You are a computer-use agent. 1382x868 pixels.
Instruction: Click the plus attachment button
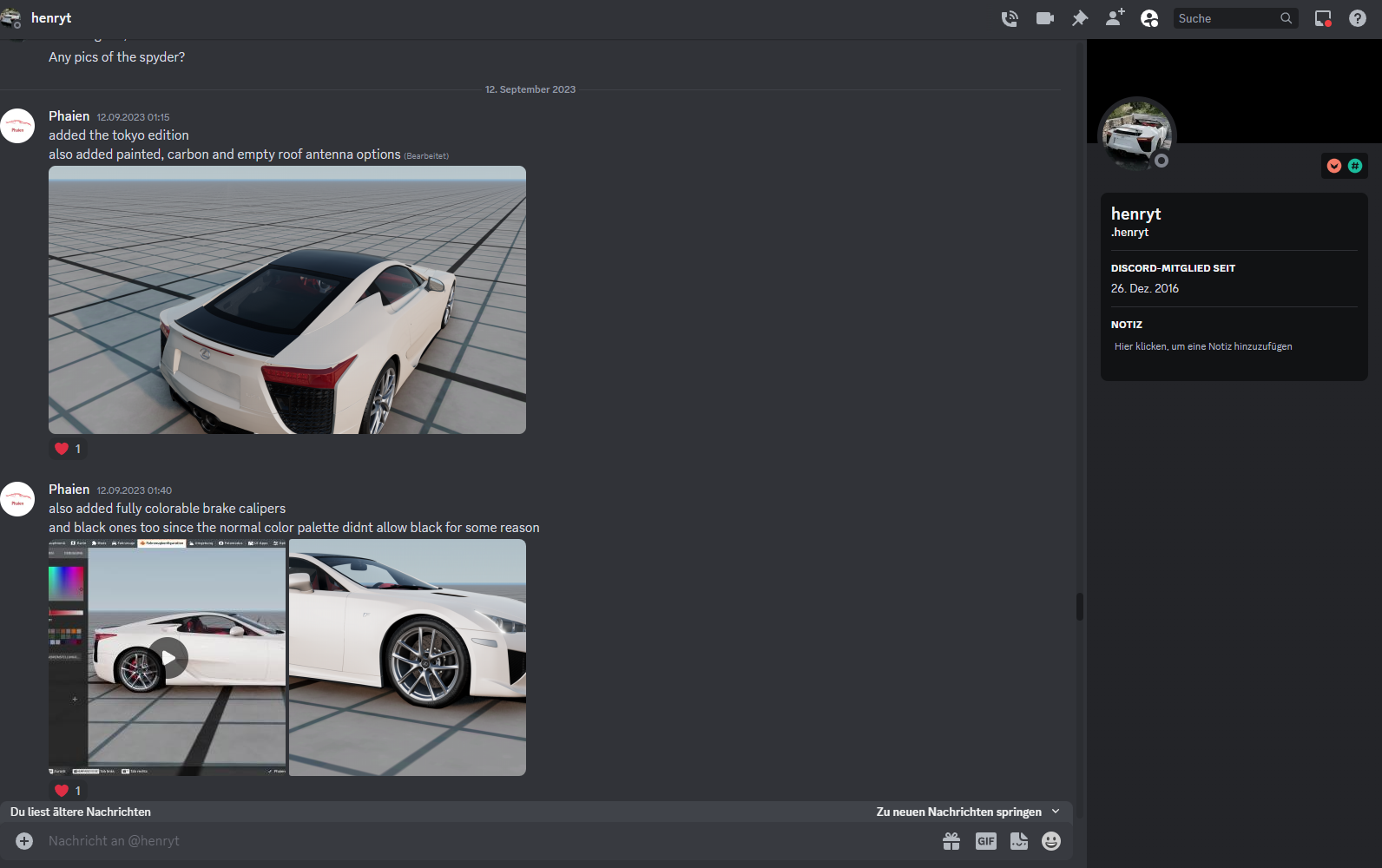(x=24, y=841)
